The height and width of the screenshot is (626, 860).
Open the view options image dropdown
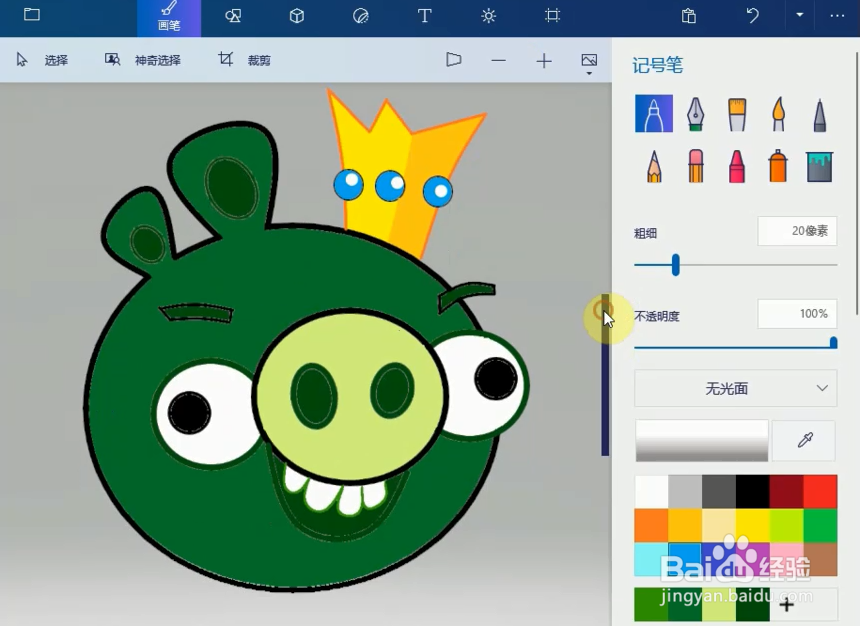click(589, 63)
